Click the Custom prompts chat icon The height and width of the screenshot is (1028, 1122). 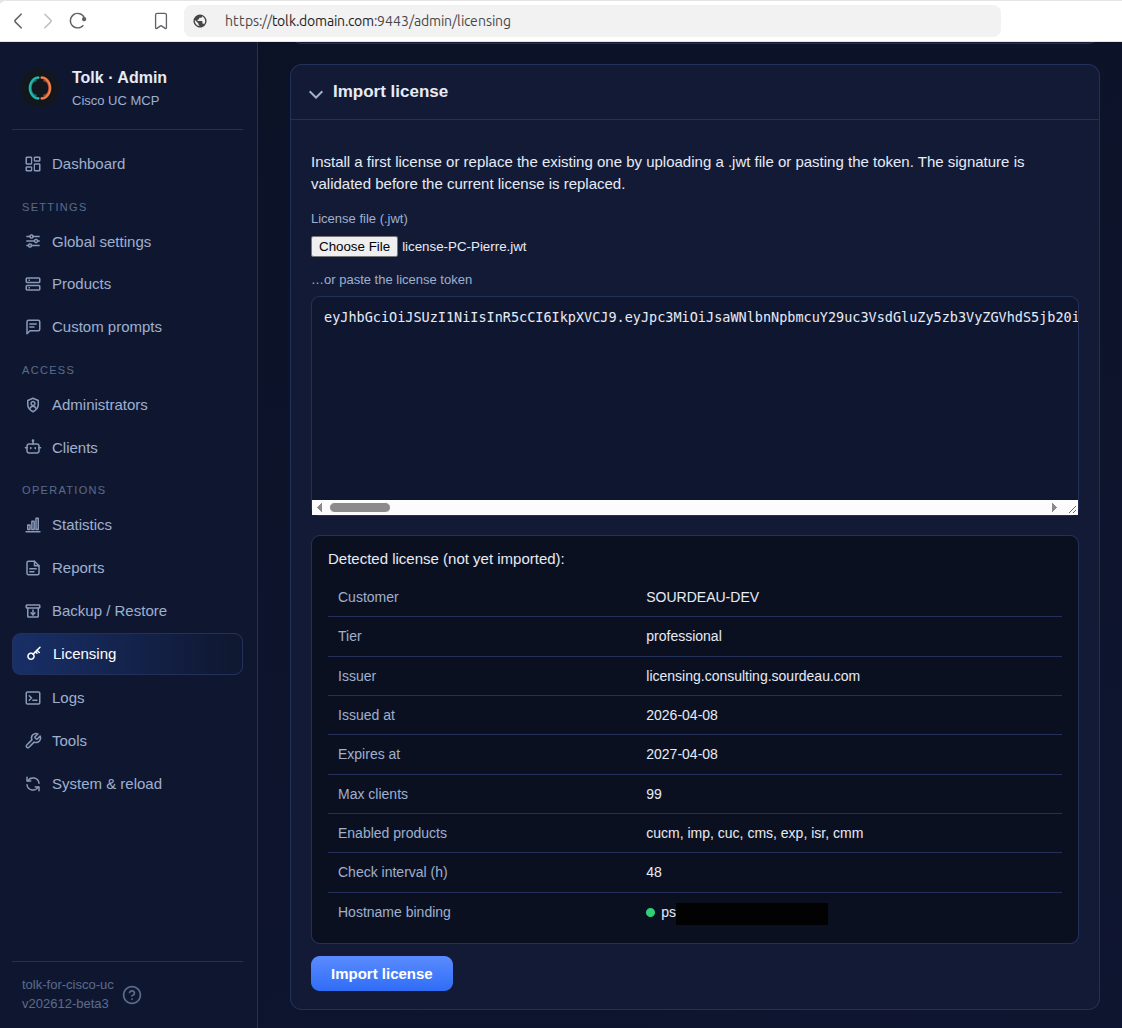[x=33, y=327]
